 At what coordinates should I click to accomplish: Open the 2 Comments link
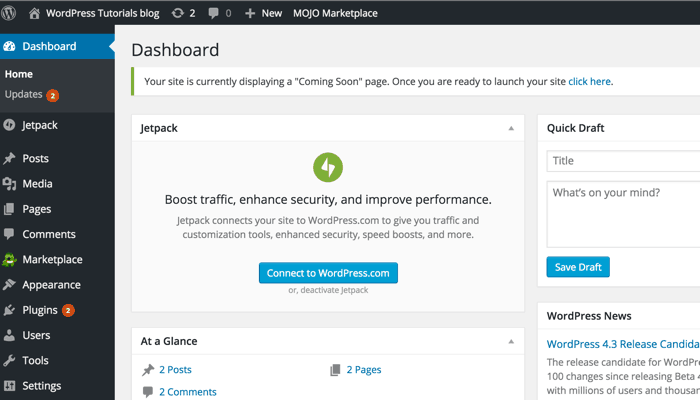[x=188, y=392]
